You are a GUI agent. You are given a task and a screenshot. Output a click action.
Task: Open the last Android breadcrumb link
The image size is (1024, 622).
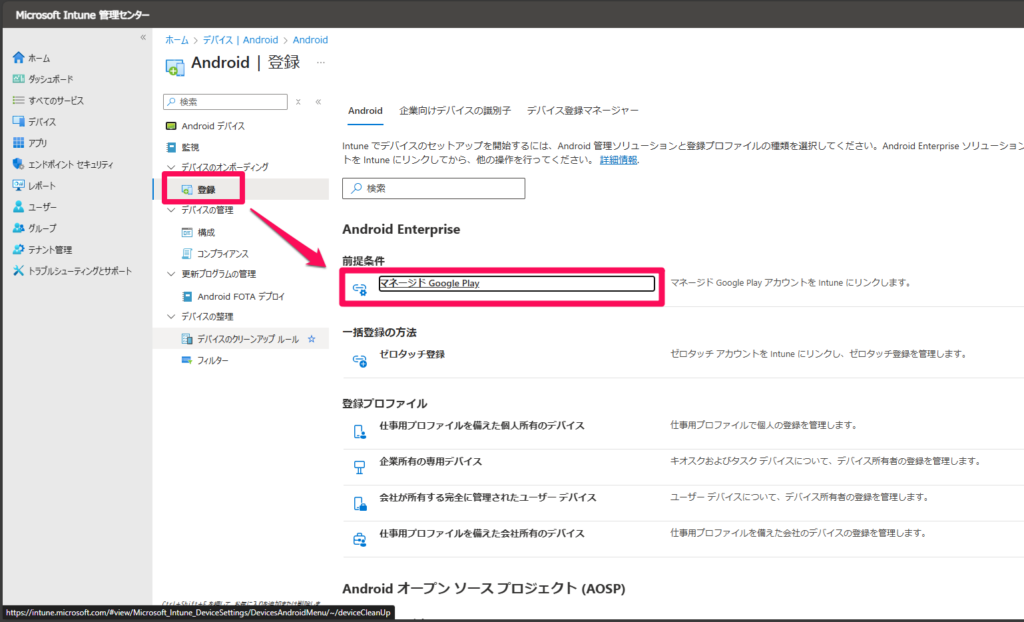[x=310, y=40]
